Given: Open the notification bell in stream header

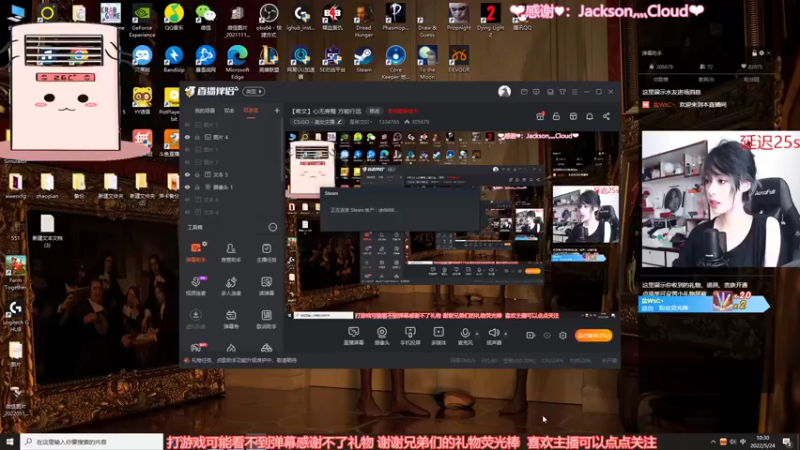Looking at the screenshot, I should click(590, 116).
